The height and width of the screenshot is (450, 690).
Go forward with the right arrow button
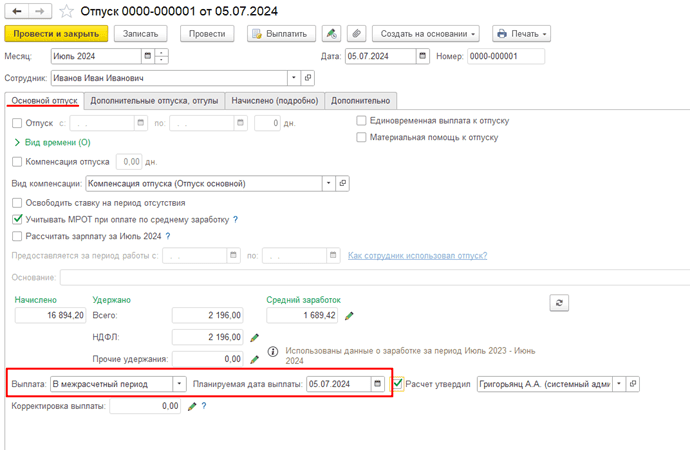pos(40,11)
